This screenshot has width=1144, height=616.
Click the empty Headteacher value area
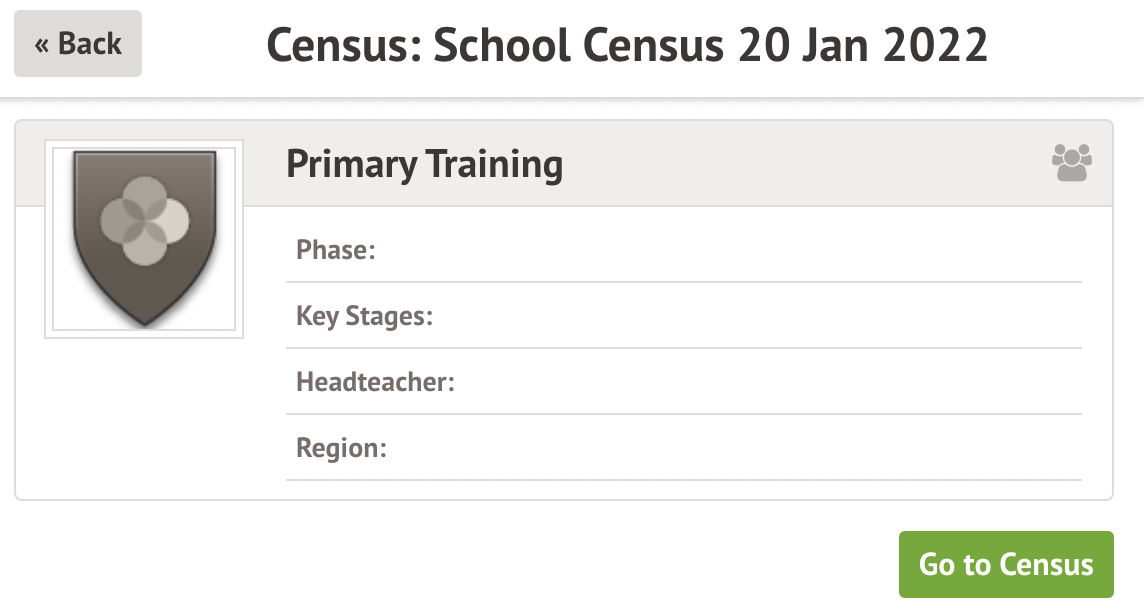[x=760, y=382]
